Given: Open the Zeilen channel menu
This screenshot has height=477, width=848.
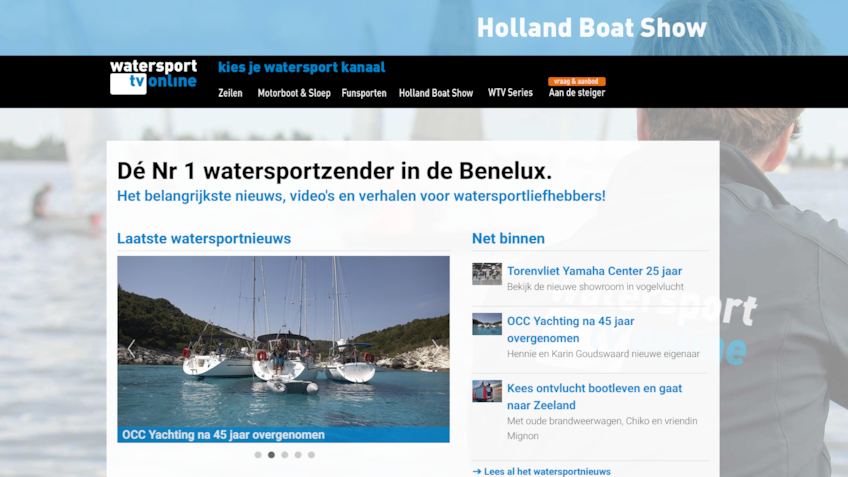Looking at the screenshot, I should pyautogui.click(x=230, y=93).
